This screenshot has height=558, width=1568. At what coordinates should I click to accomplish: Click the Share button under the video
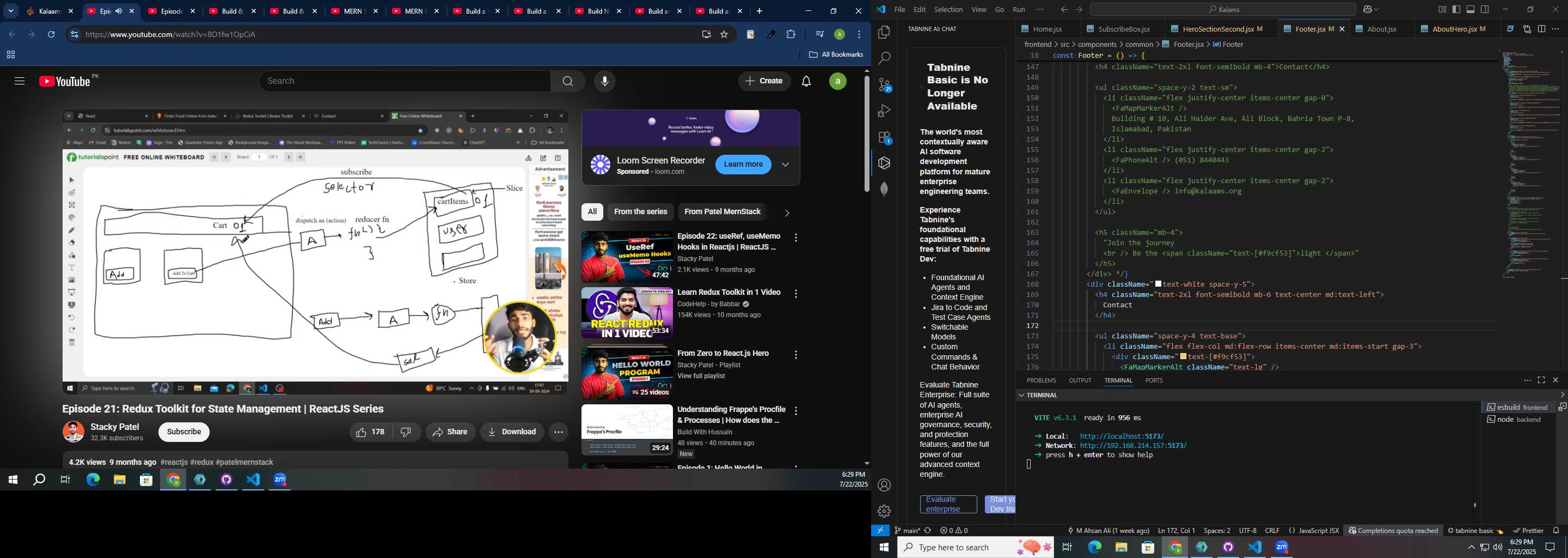[x=450, y=432]
